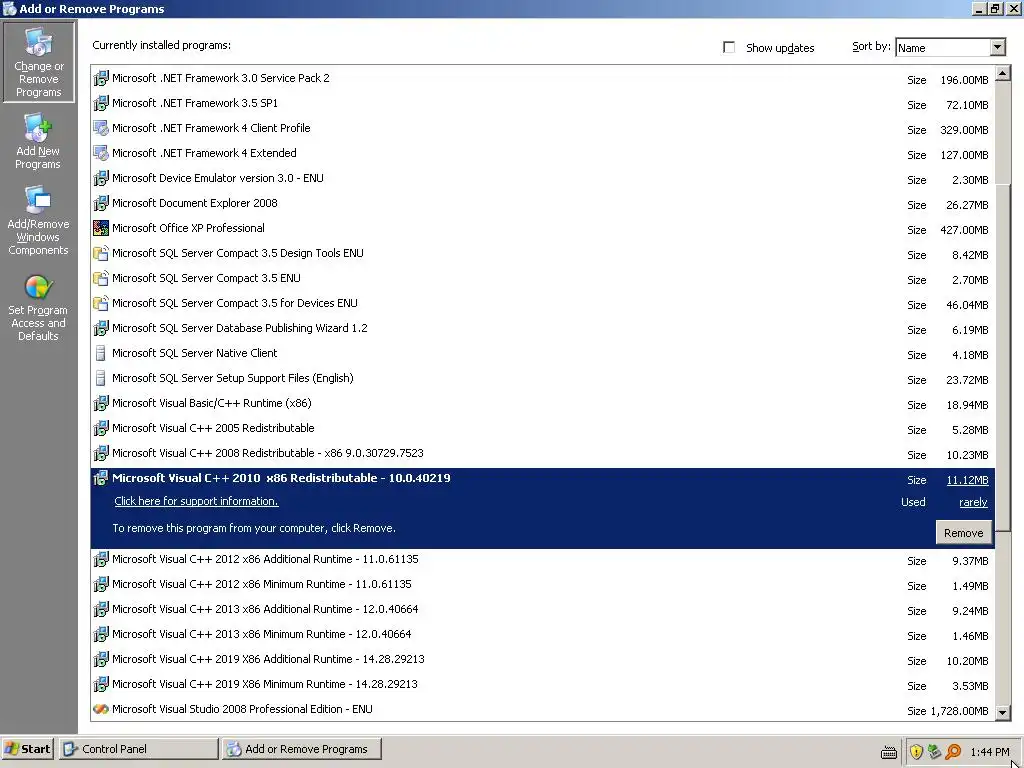Click icon of selected Visual C++ 2010 Redistributable
Image resolution: width=1024 pixels, height=768 pixels.
(101, 478)
